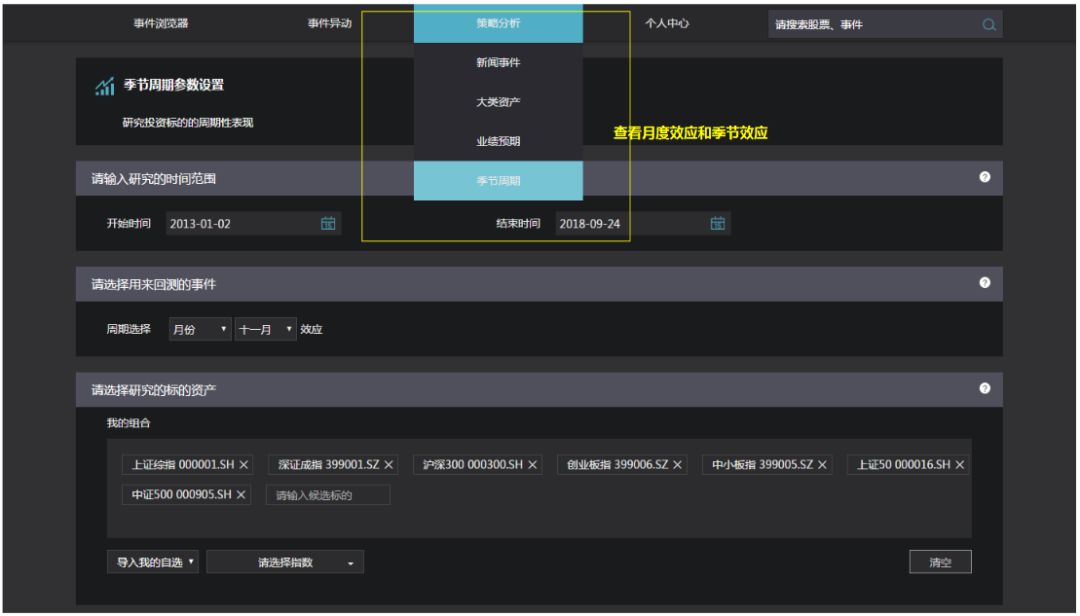The width and height of the screenshot is (1080, 616).
Task: Click the search magnifier icon
Action: (990, 23)
